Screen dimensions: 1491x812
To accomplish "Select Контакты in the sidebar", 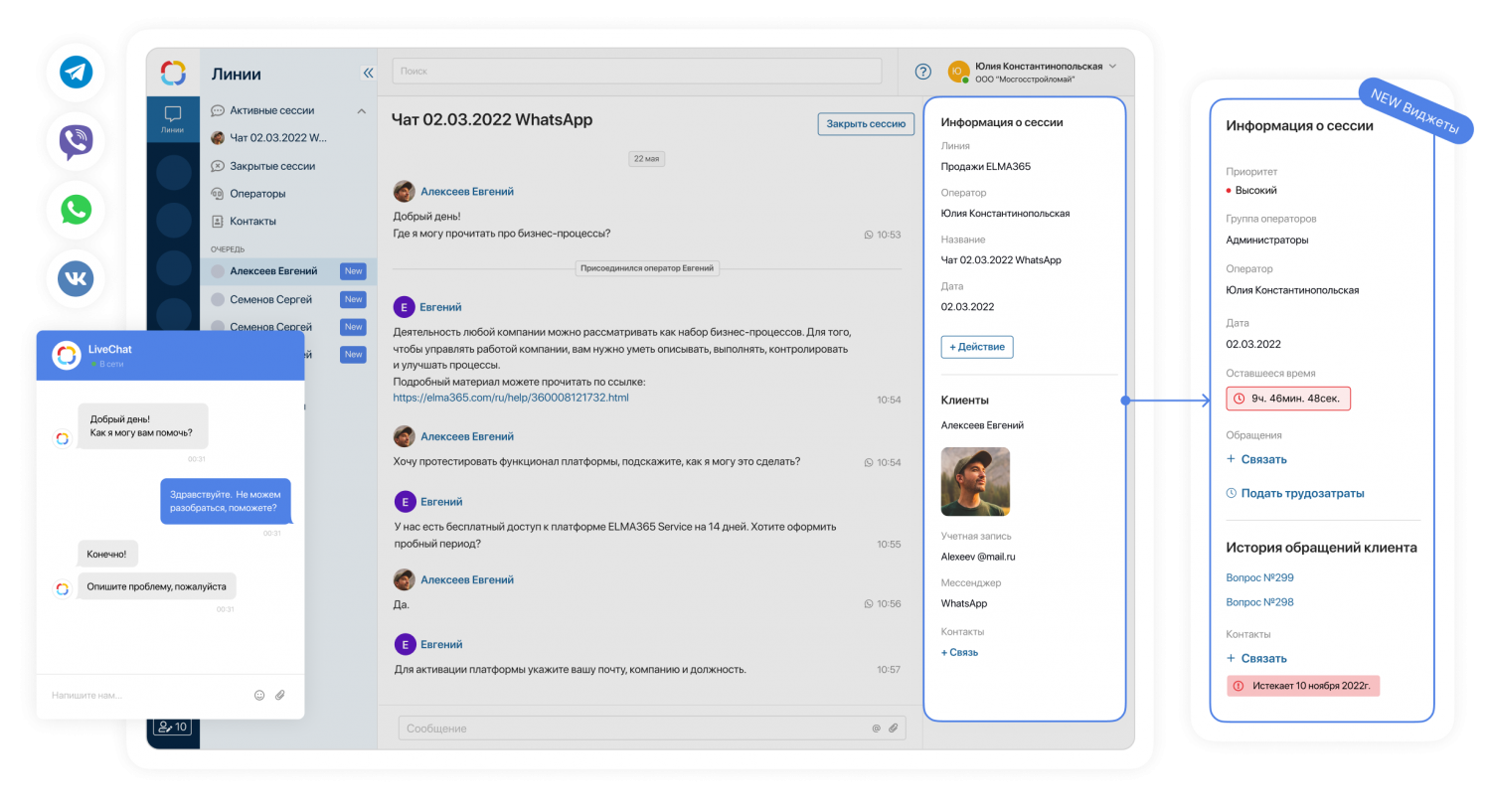I will coord(252,222).
